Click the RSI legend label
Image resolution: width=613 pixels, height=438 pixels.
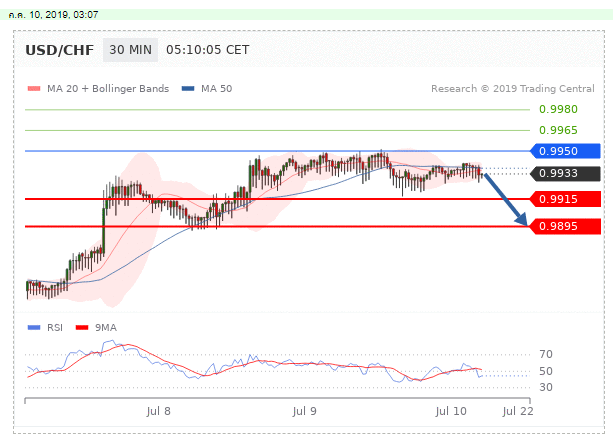[x=55, y=328]
